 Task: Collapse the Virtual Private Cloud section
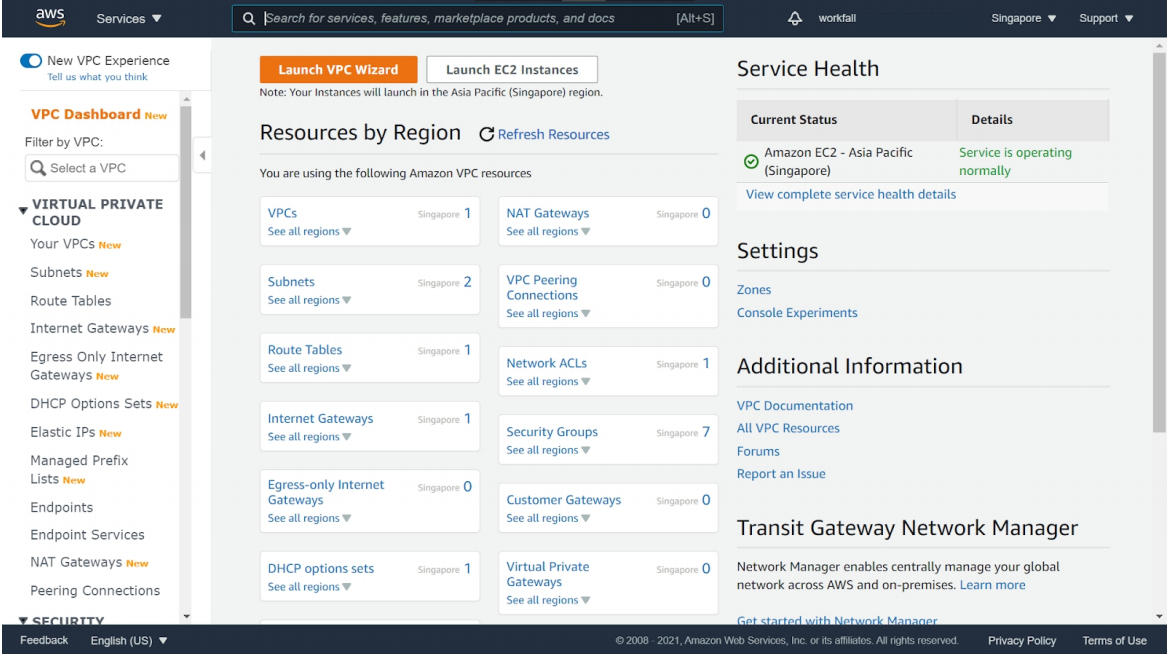(23, 211)
